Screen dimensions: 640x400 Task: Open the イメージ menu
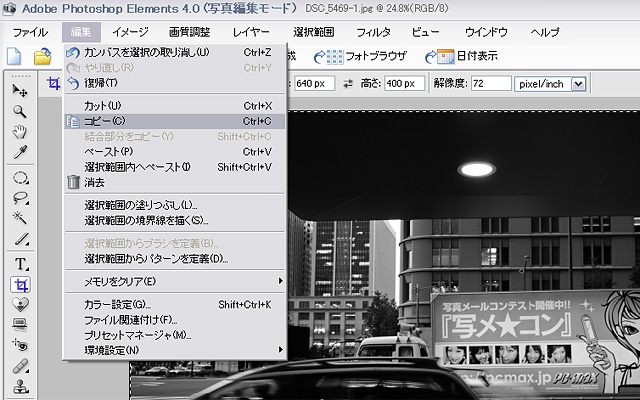[130, 32]
